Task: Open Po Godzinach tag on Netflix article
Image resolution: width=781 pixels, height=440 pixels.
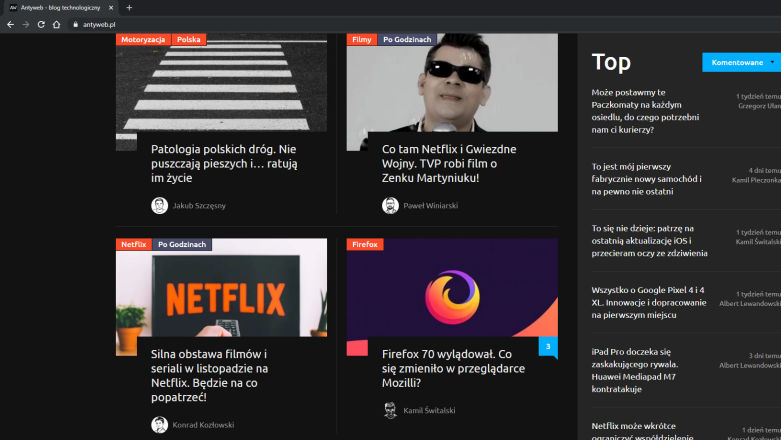Action: click(x=182, y=244)
